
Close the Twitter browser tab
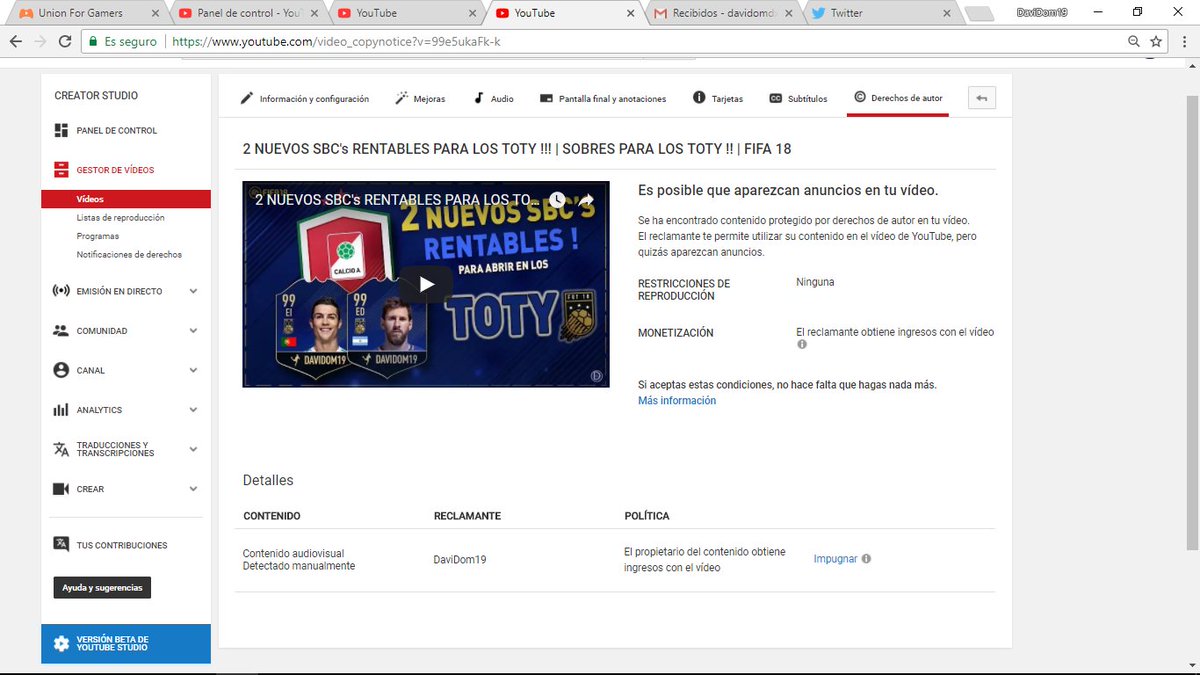[x=945, y=13]
